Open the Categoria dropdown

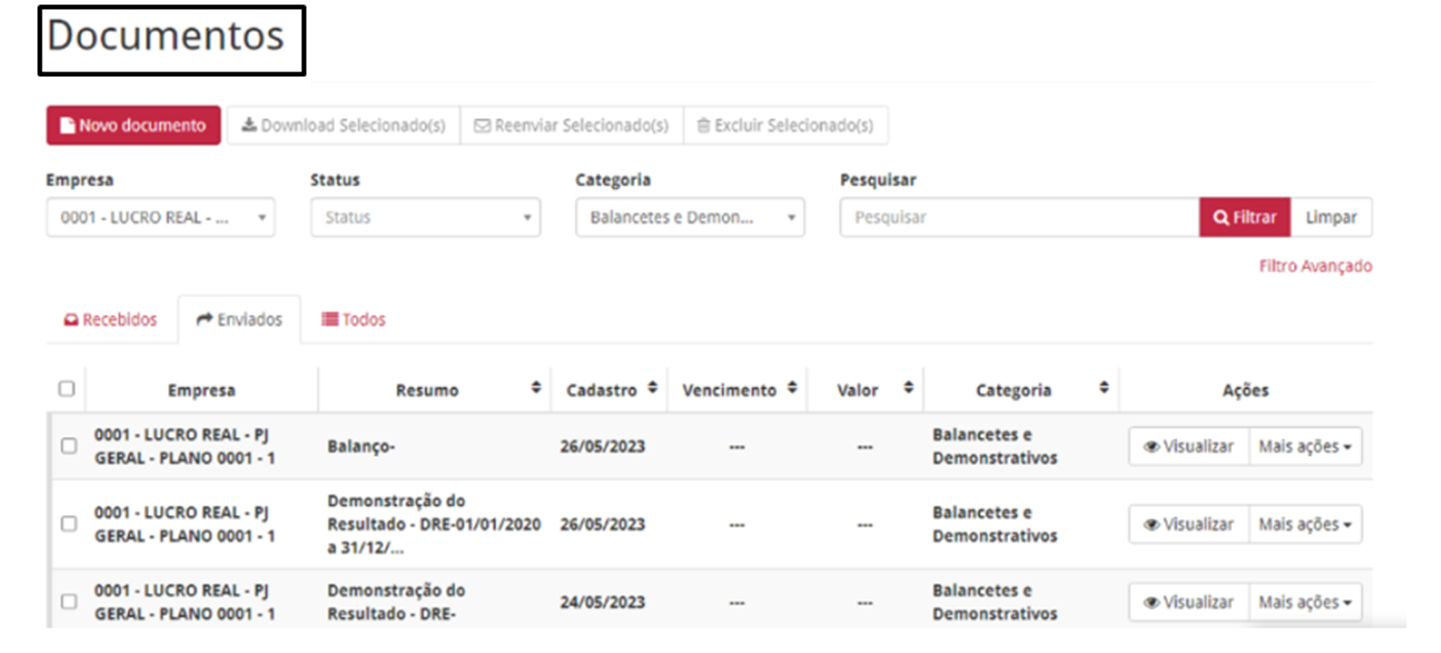point(690,217)
